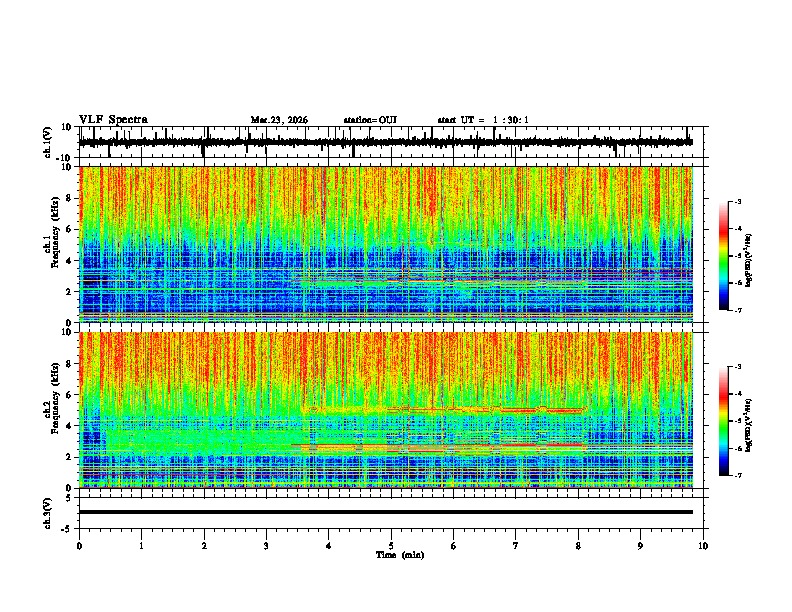The width and height of the screenshot is (792, 612).
Task: Click time axis tick label "7"
Action: (x=516, y=546)
